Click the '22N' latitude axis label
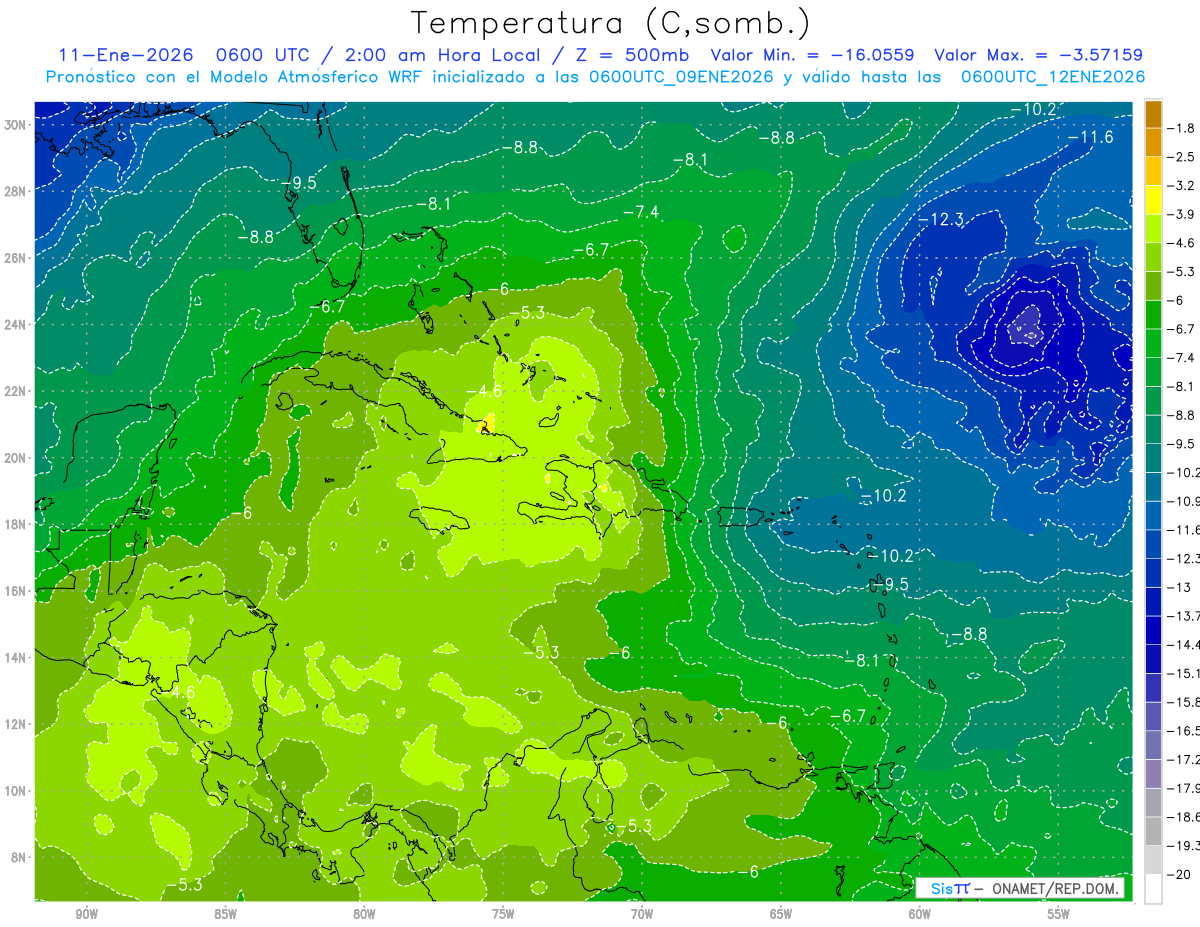Screen dimensions: 1200x927 tap(17, 391)
